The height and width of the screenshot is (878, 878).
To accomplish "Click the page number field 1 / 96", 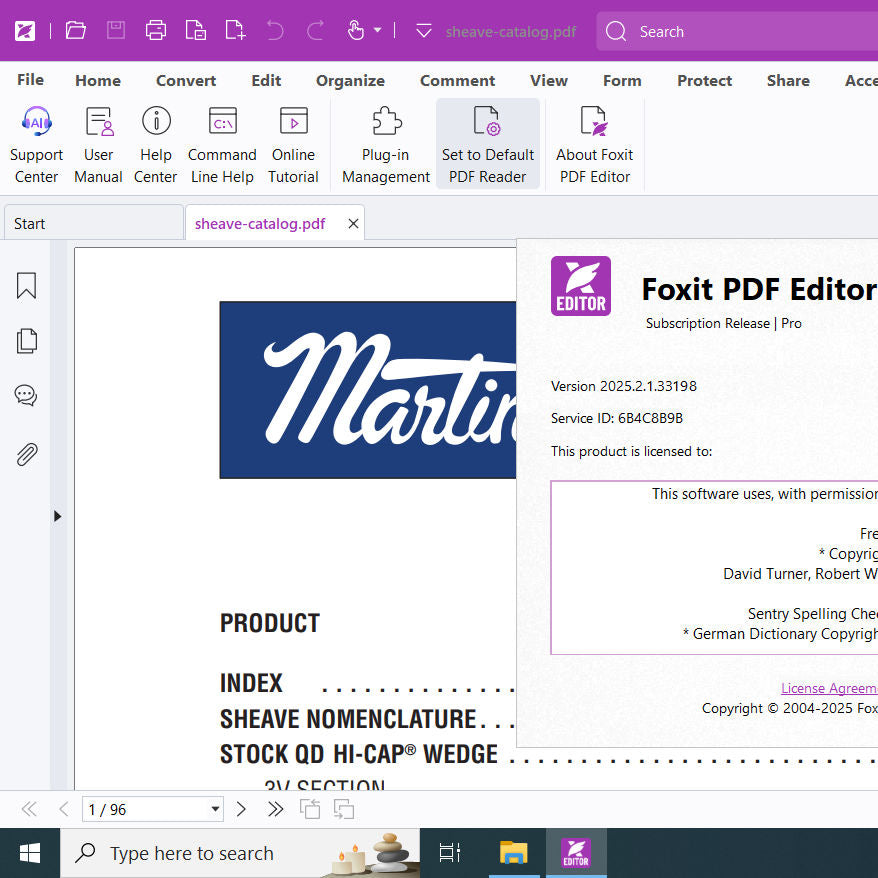I will pyautogui.click(x=145, y=809).
